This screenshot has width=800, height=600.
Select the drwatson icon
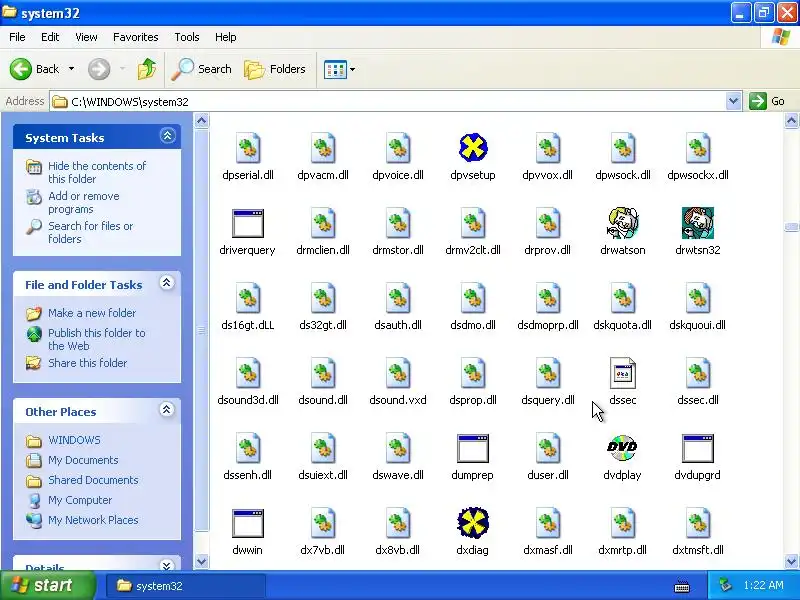pyautogui.click(x=622, y=223)
